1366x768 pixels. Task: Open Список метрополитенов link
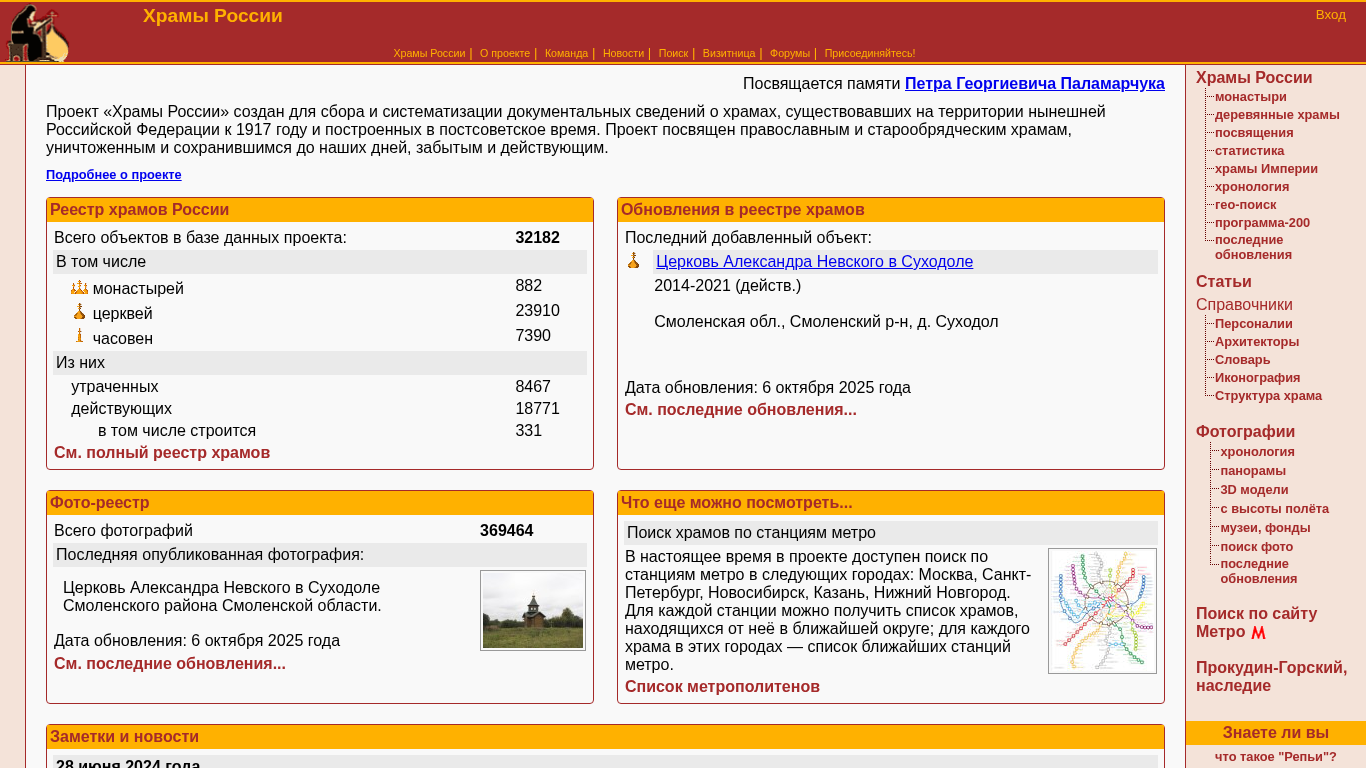point(722,687)
